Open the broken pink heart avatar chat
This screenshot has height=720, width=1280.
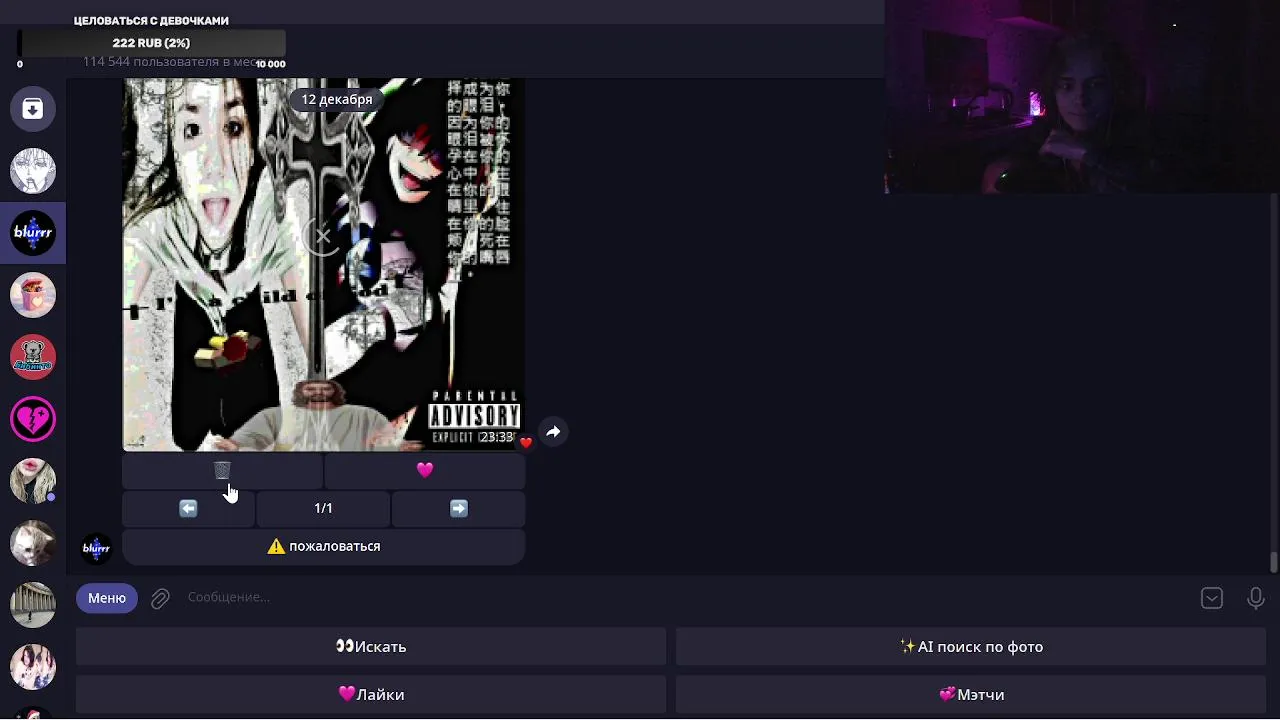(x=33, y=419)
